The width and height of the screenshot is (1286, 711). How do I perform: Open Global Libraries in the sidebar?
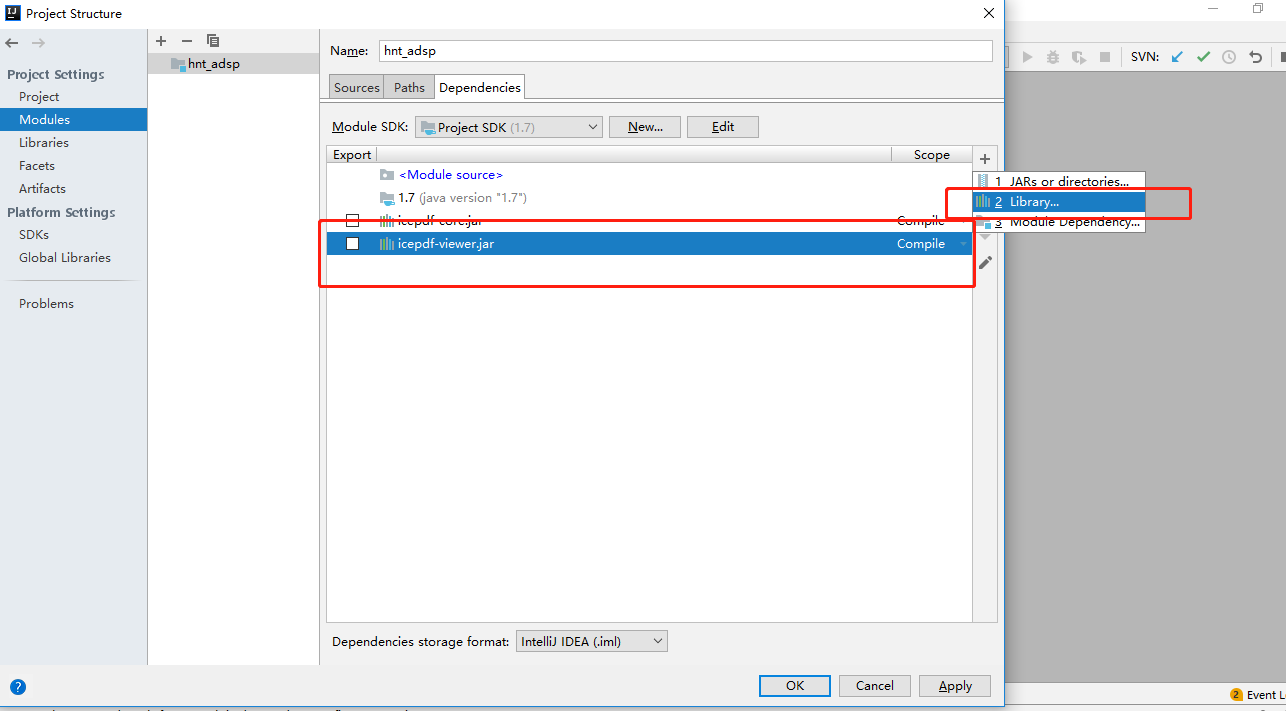coord(65,258)
